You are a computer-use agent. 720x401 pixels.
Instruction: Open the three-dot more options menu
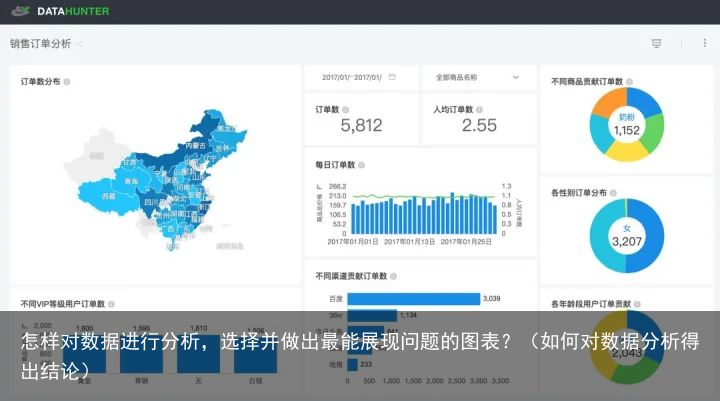coord(705,43)
